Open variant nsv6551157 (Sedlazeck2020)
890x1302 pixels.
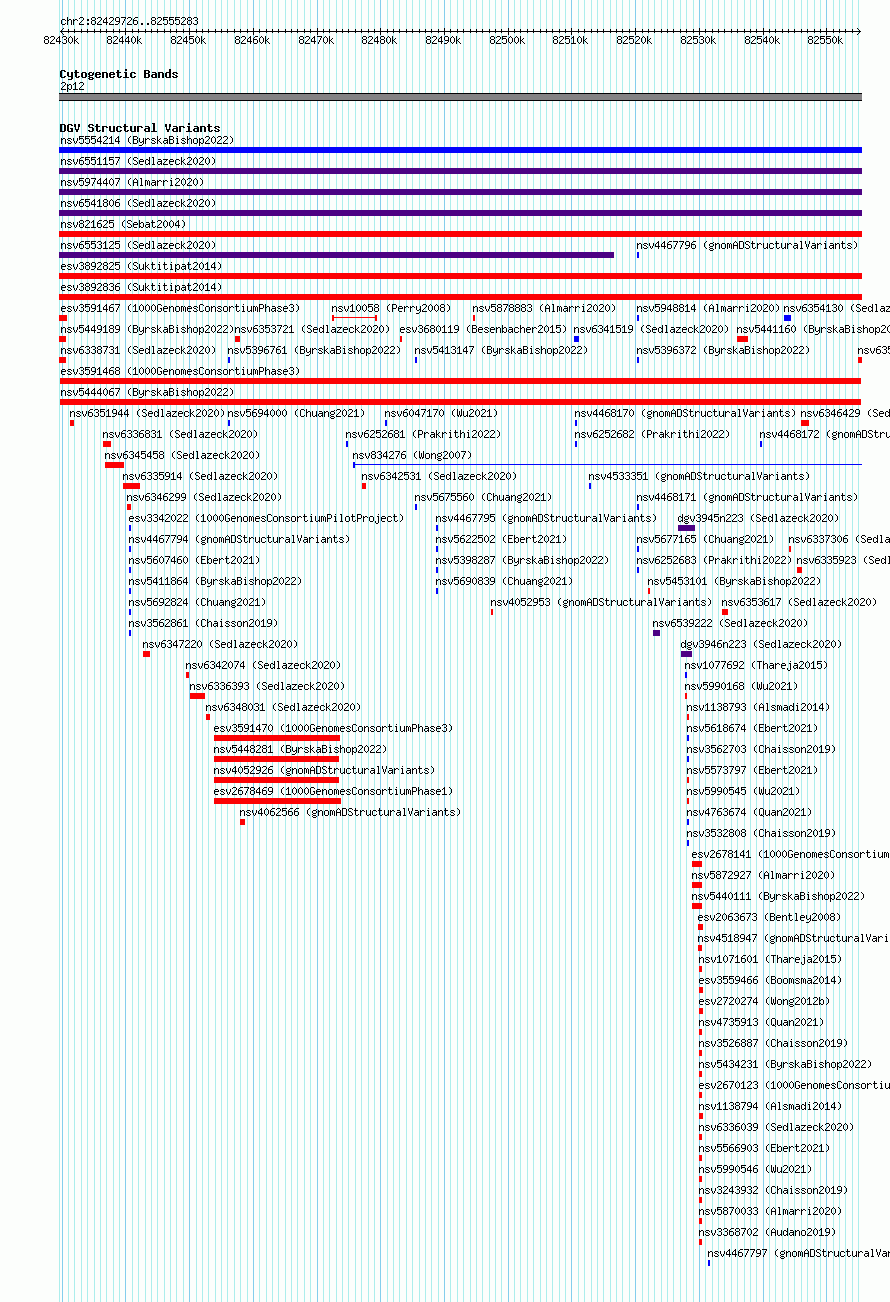pos(138,162)
